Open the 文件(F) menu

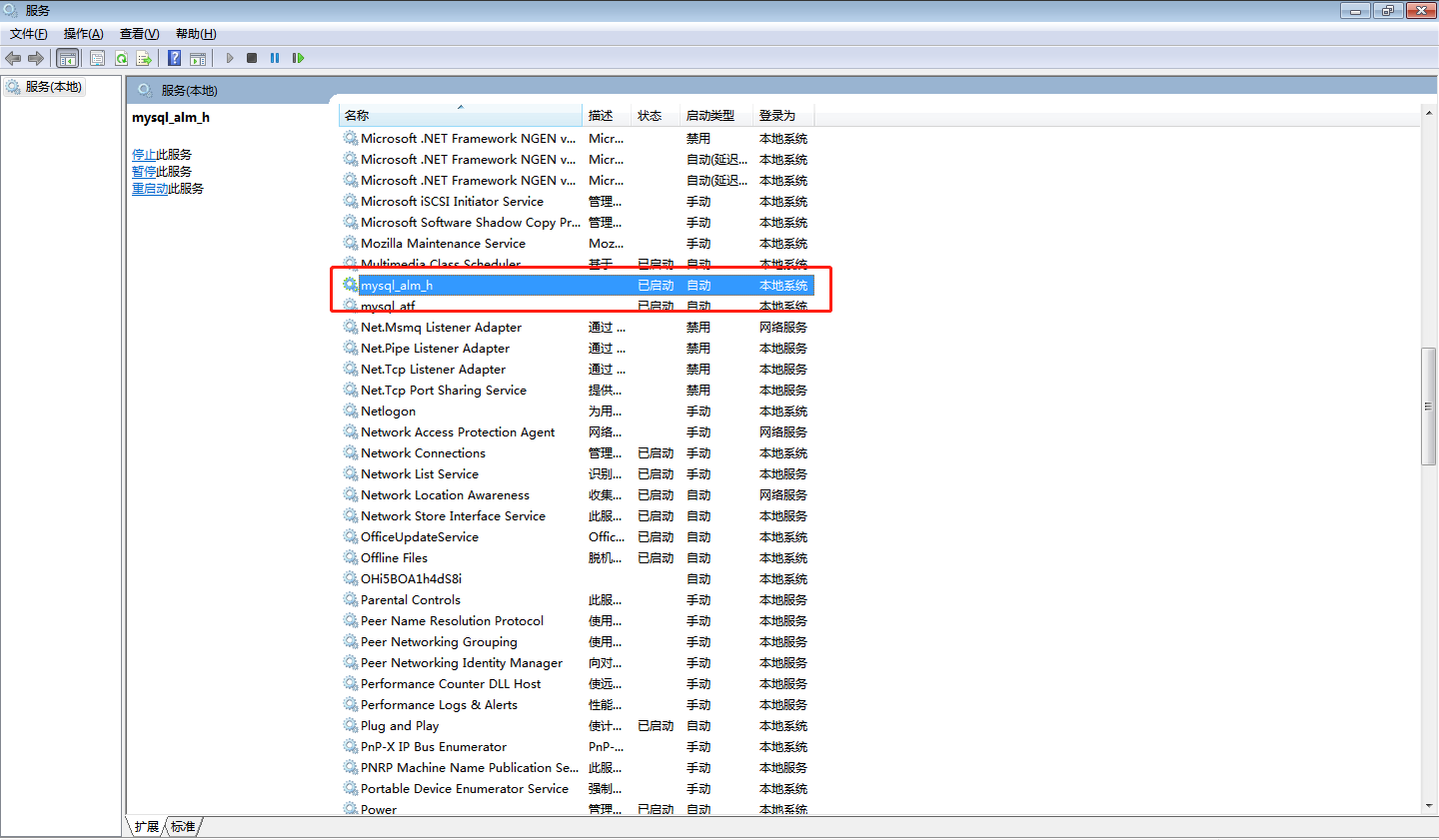28,34
